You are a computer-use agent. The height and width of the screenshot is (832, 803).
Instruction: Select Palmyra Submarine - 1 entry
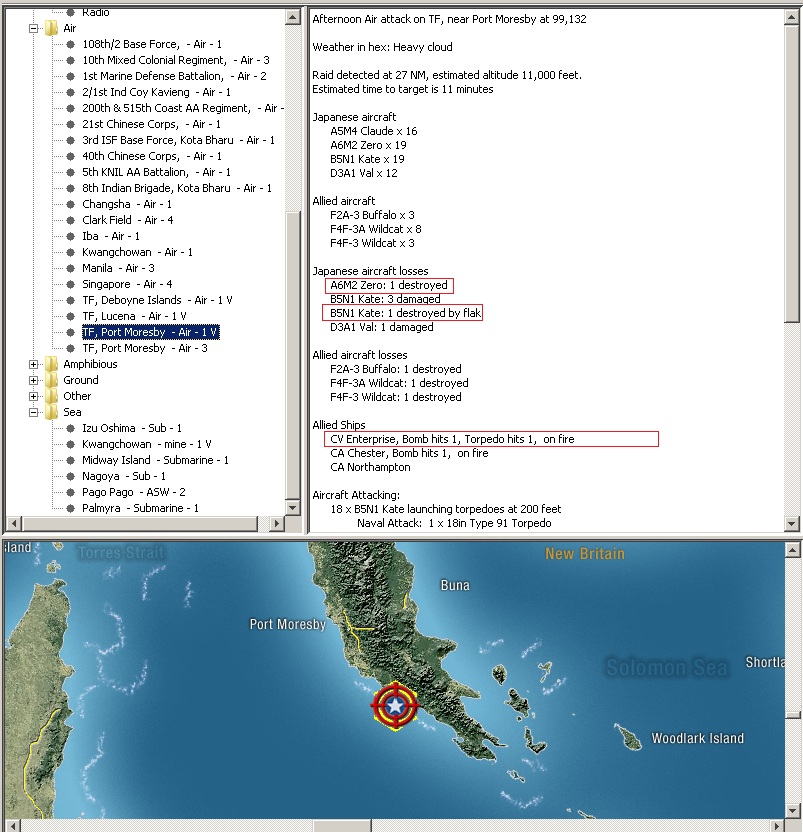(140, 508)
